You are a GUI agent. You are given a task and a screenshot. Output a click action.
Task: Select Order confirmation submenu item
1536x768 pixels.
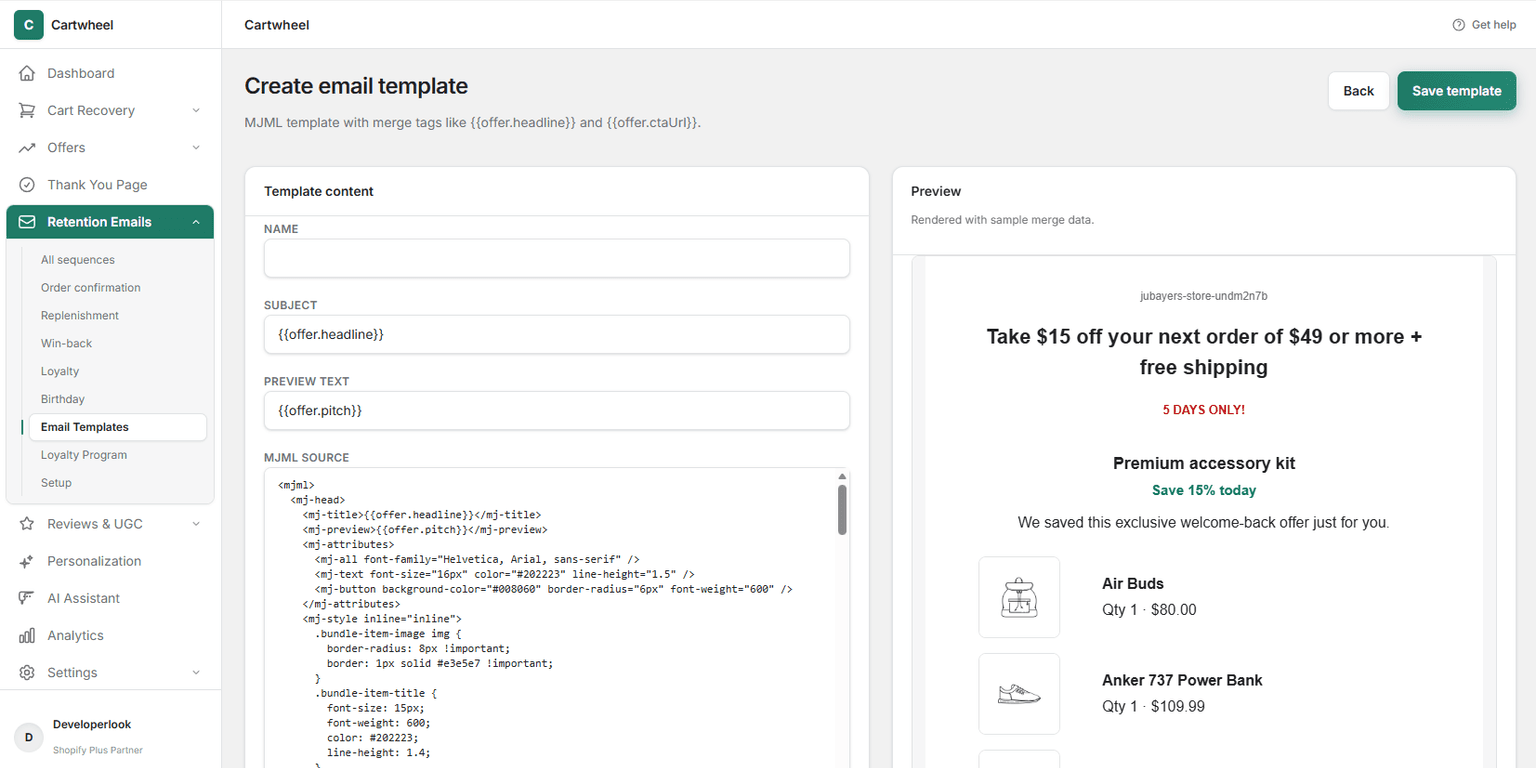tap(118, 288)
